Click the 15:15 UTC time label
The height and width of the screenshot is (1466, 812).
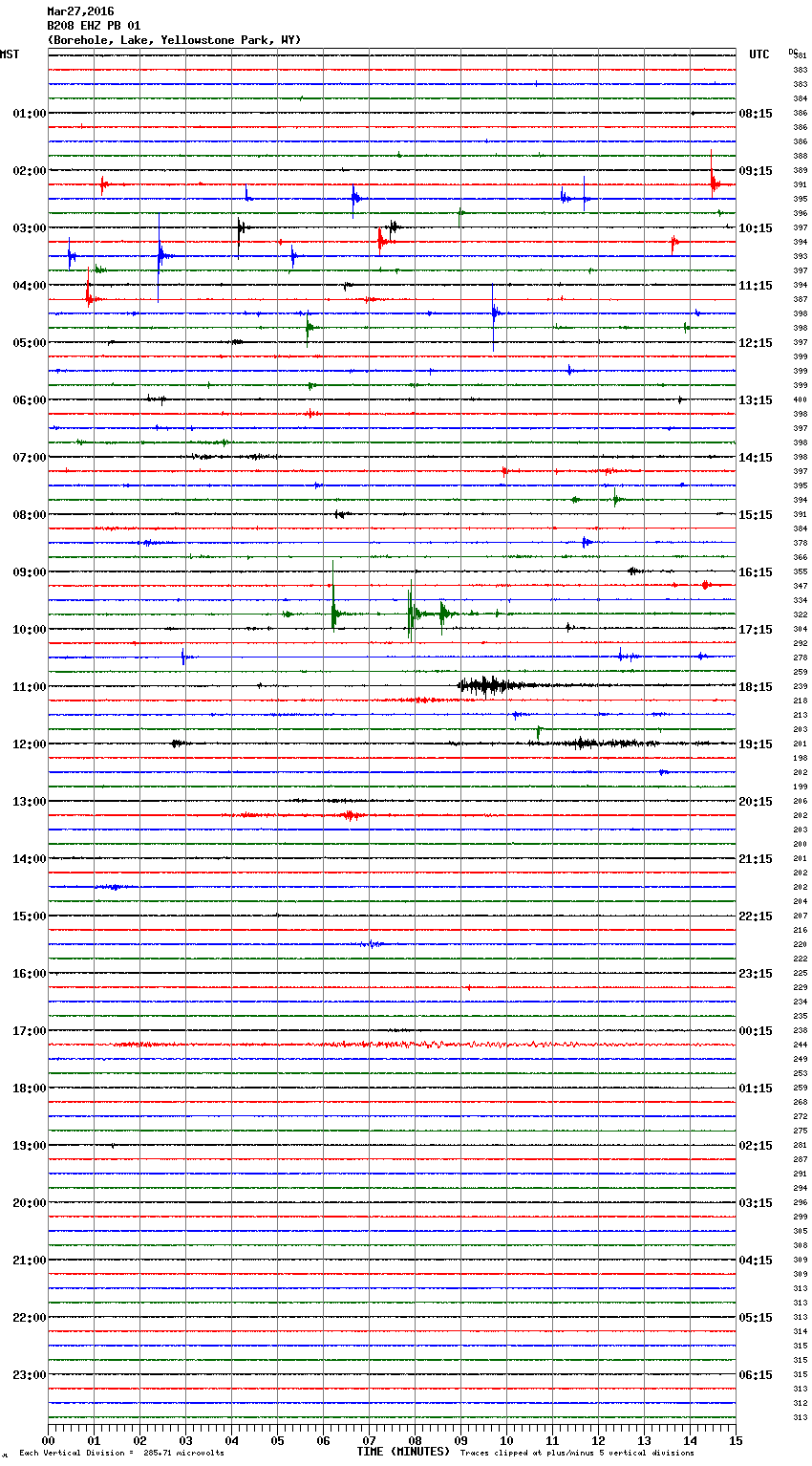click(756, 515)
